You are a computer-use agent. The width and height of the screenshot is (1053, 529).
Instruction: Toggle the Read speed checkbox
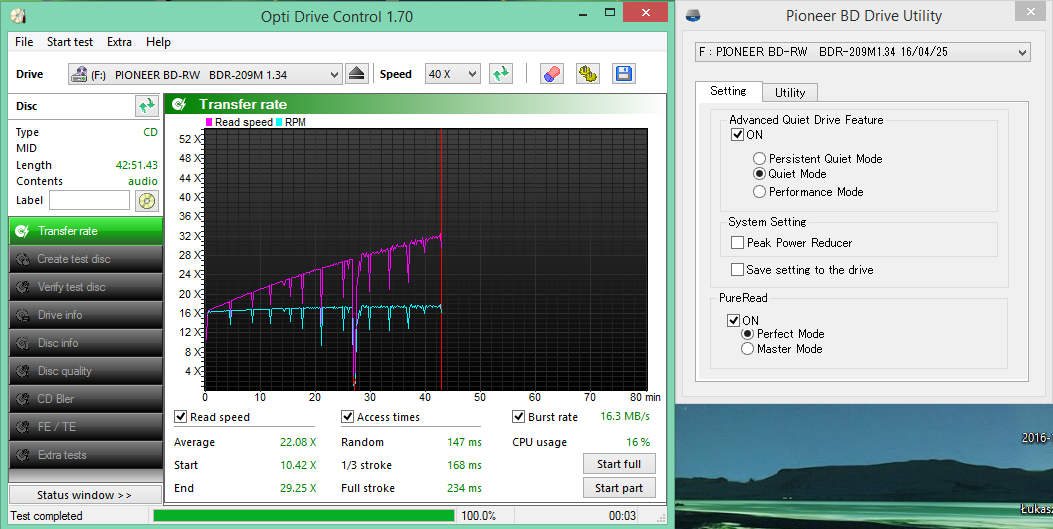(181, 417)
